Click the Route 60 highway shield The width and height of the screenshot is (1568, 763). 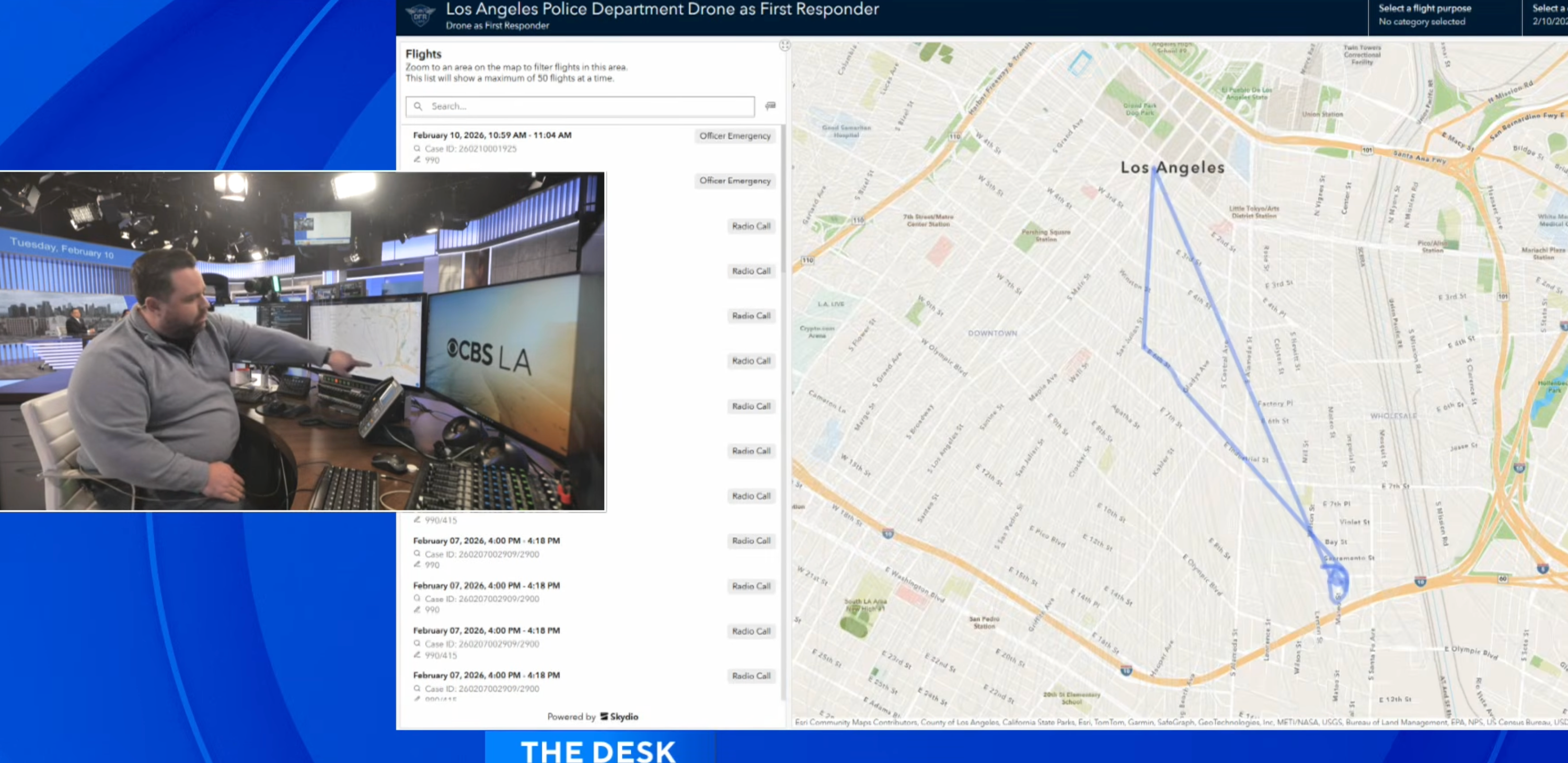pos(1503,578)
